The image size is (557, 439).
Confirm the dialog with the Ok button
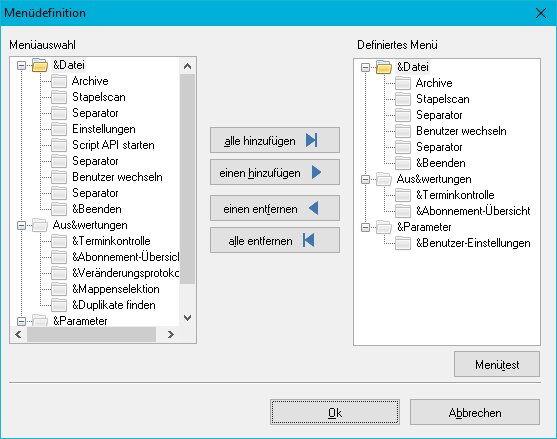(335, 412)
